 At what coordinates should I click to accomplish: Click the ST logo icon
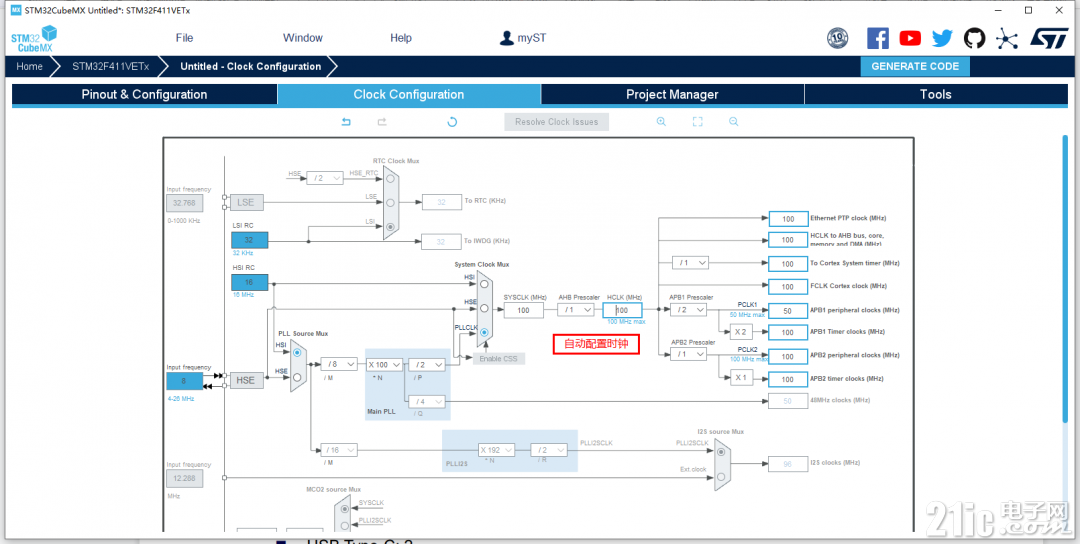tap(1048, 38)
